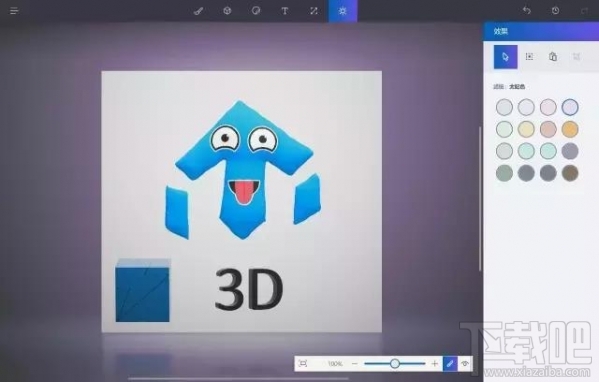Activate the blue pencil edit-mode button
This screenshot has width=599, height=382.
(x=450, y=364)
